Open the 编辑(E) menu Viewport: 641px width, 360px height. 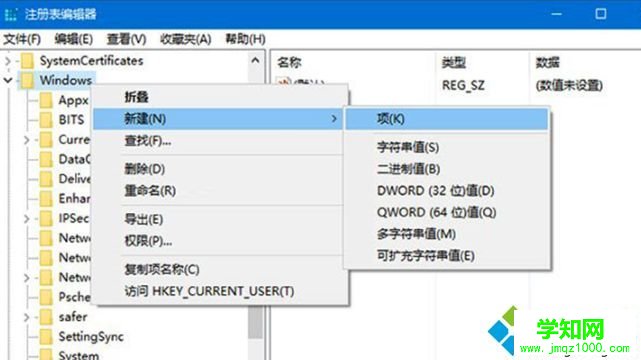(x=74, y=39)
